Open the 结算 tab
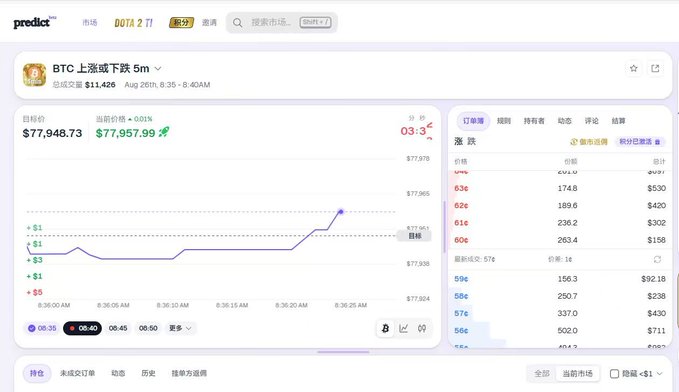The image size is (679, 392). click(x=618, y=121)
